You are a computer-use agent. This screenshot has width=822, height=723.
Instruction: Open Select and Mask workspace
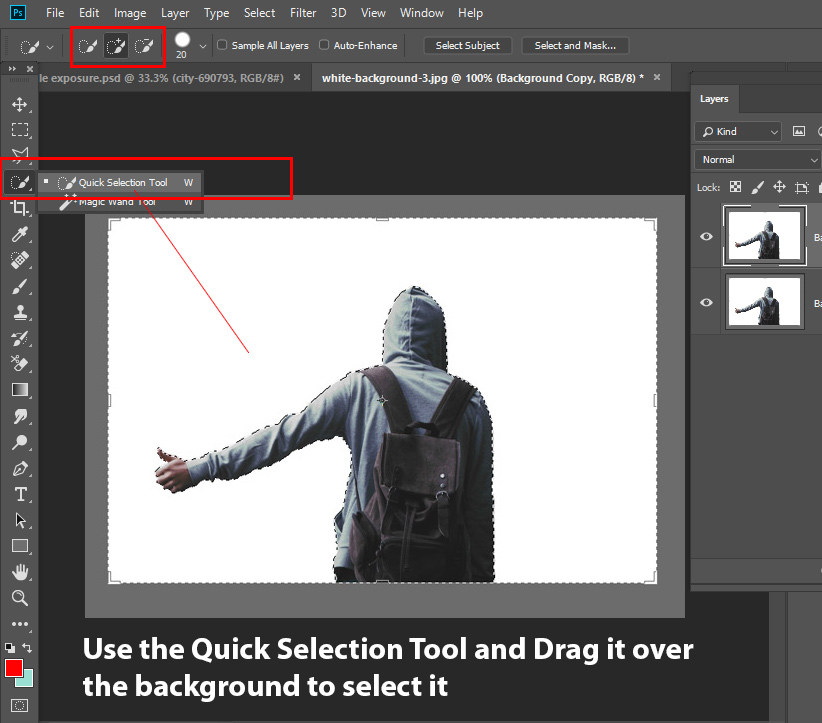tap(575, 45)
